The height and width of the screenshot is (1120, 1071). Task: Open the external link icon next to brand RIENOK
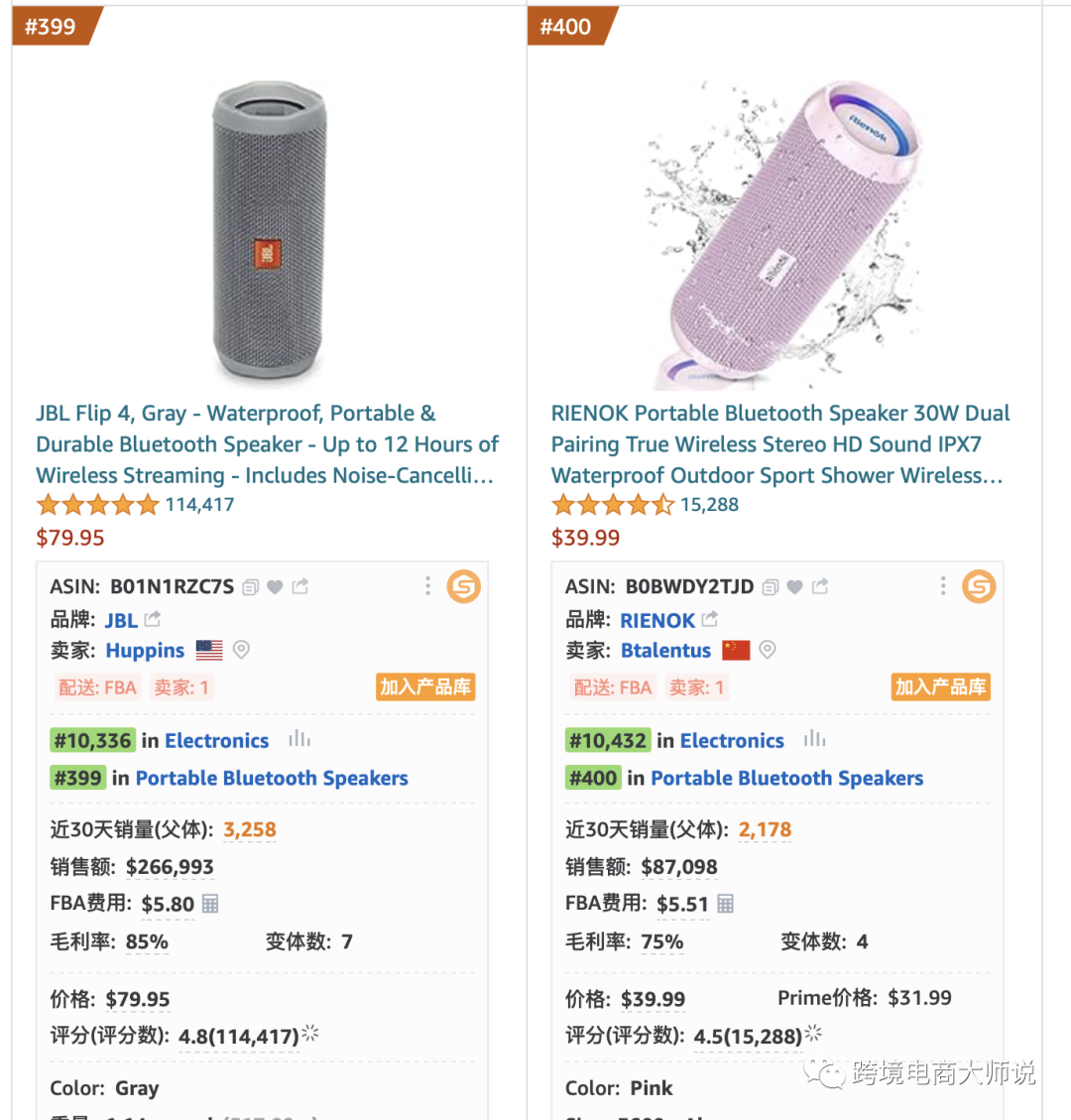[x=710, y=620]
